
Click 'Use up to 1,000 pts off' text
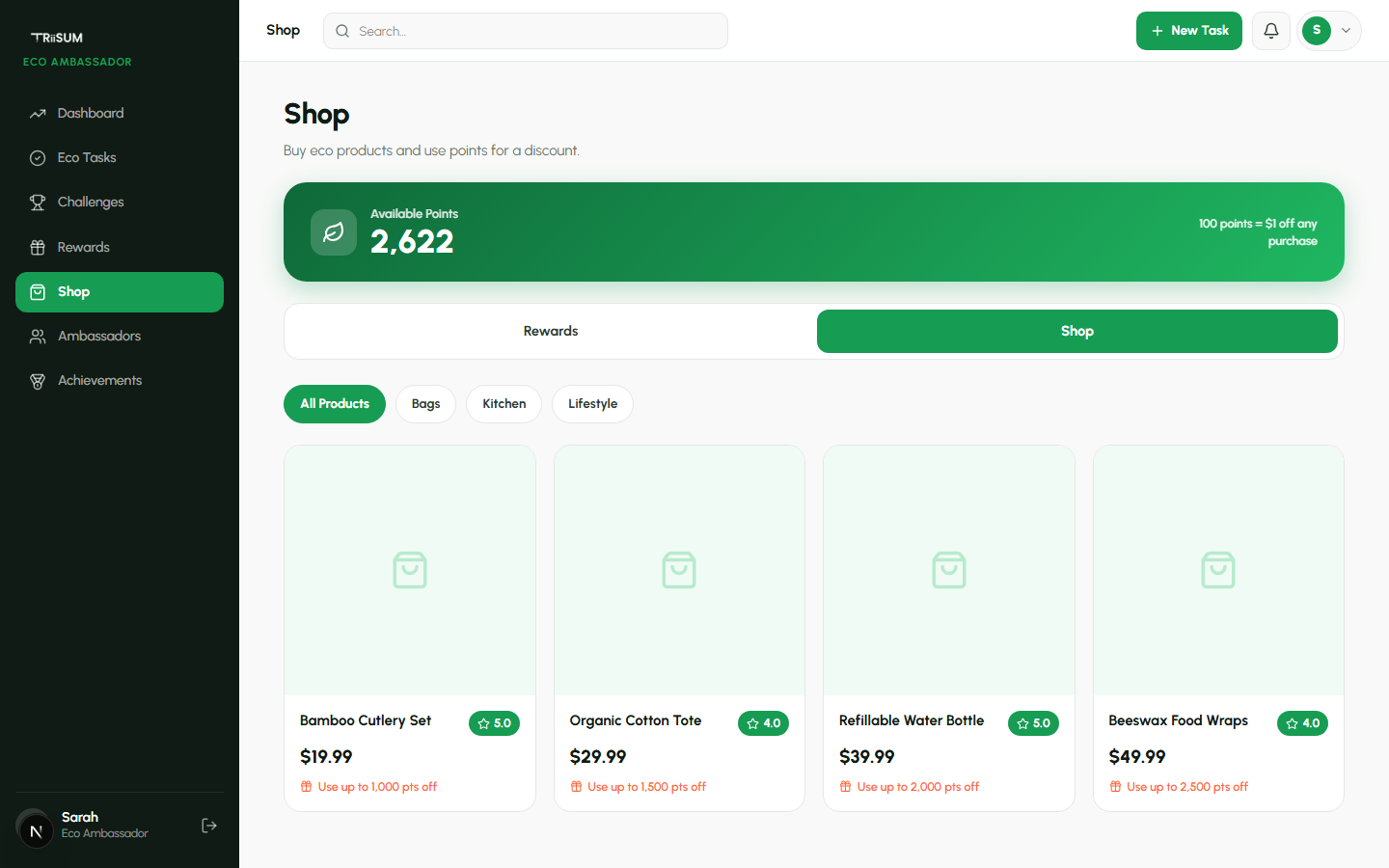tap(377, 787)
